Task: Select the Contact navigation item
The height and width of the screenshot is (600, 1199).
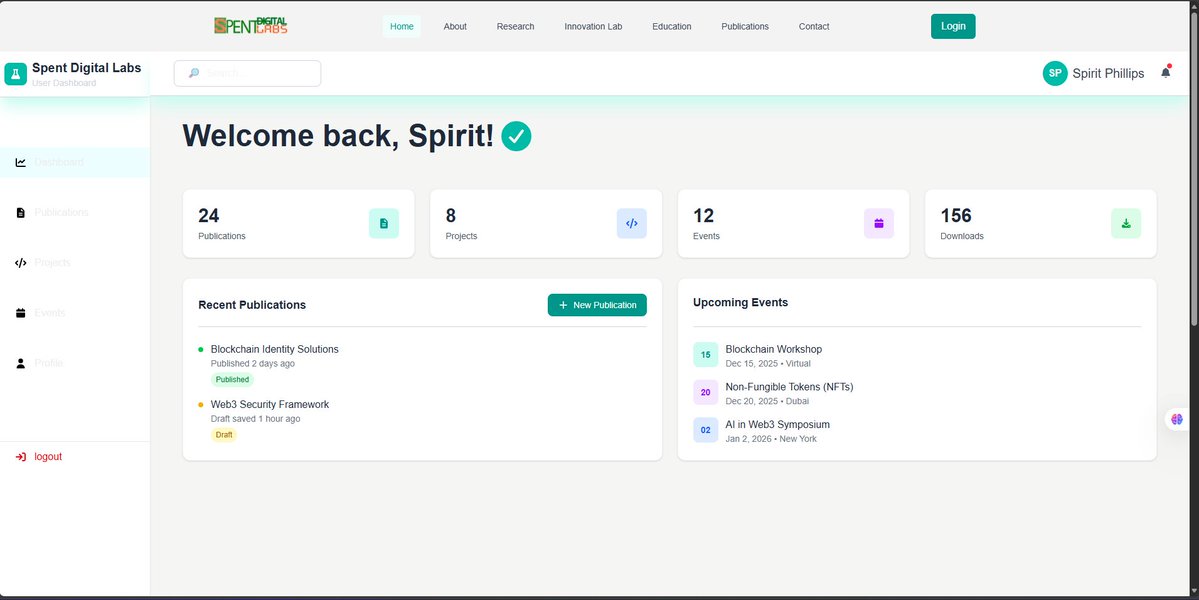Action: click(813, 26)
